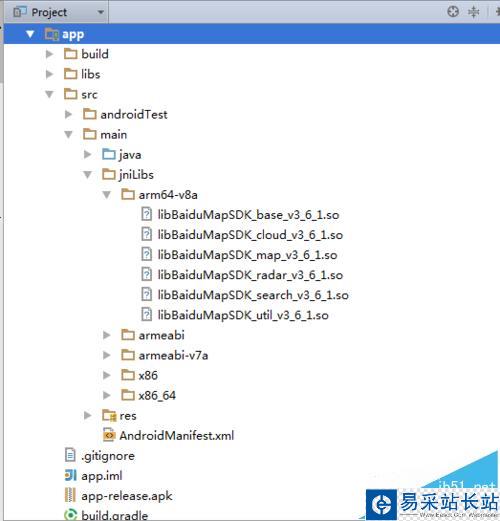Click the build folder icon

(x=70, y=54)
